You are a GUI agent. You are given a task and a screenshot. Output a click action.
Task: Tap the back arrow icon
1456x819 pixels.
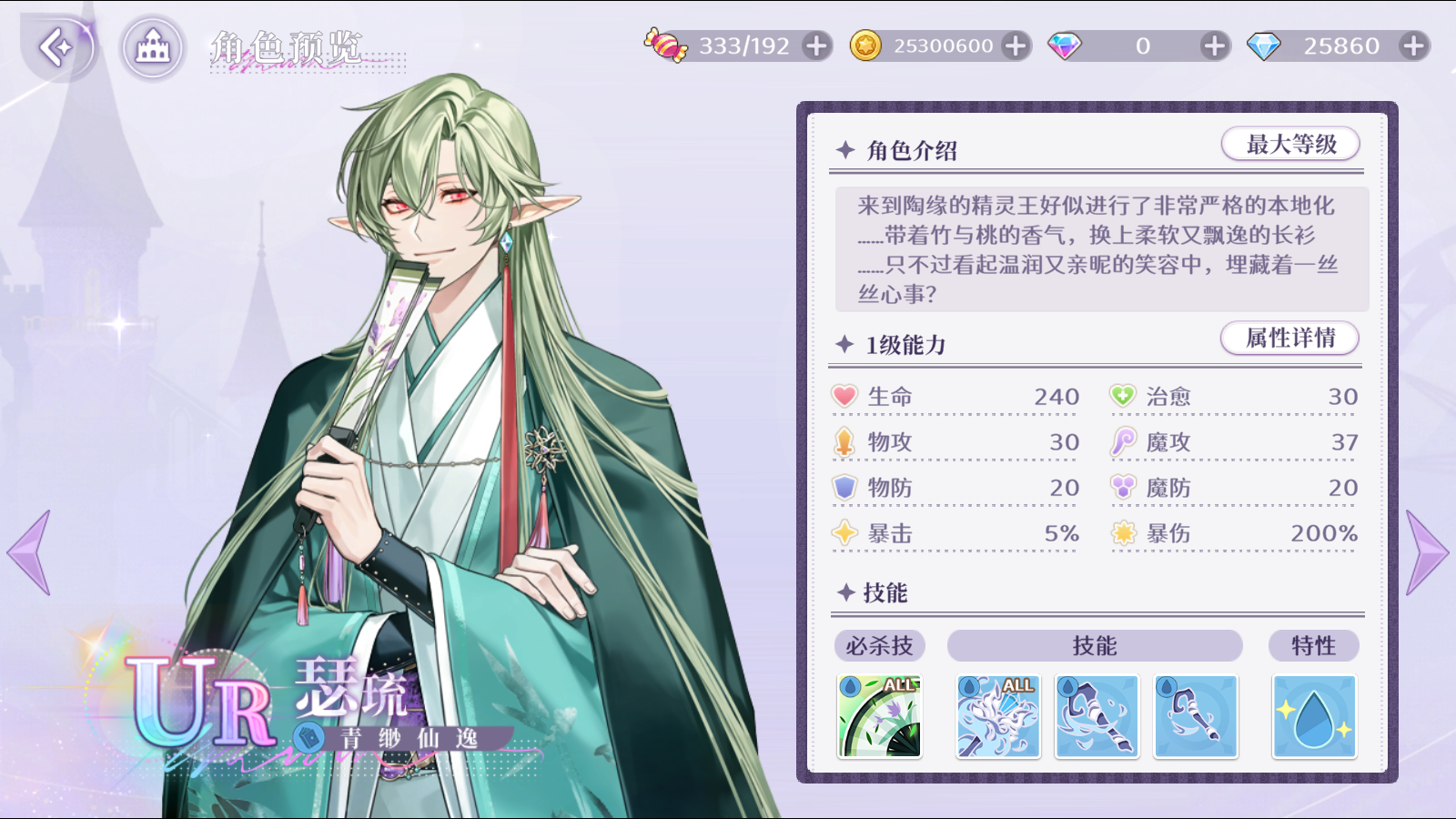point(57,47)
